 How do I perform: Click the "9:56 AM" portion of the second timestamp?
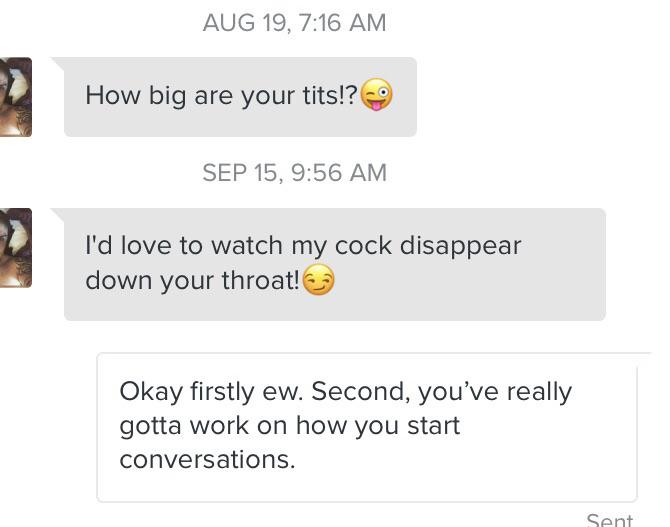[339, 173]
